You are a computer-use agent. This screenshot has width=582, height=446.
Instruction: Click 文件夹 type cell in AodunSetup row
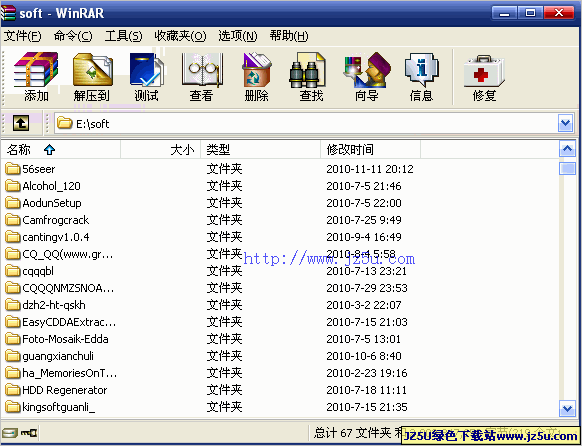224,203
